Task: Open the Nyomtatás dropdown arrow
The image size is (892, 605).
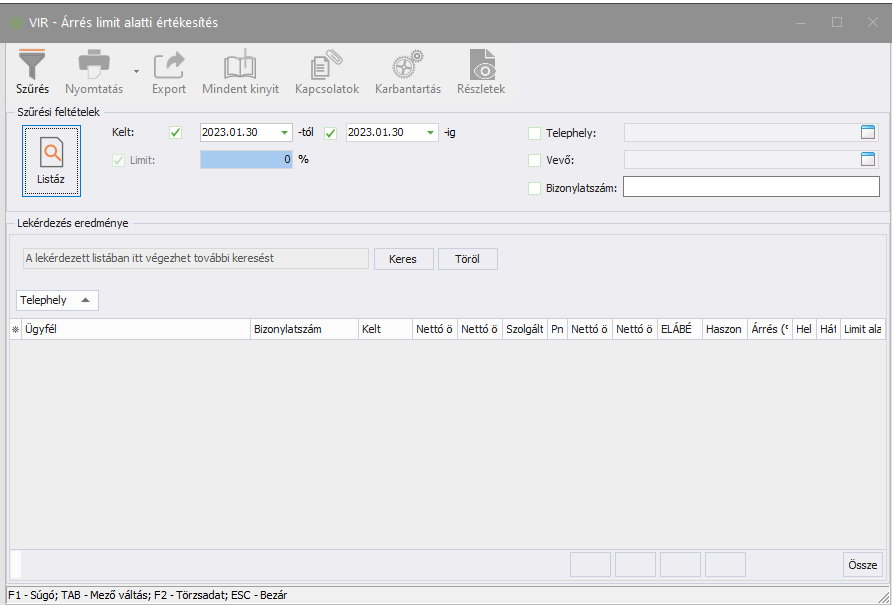Action: pos(136,72)
